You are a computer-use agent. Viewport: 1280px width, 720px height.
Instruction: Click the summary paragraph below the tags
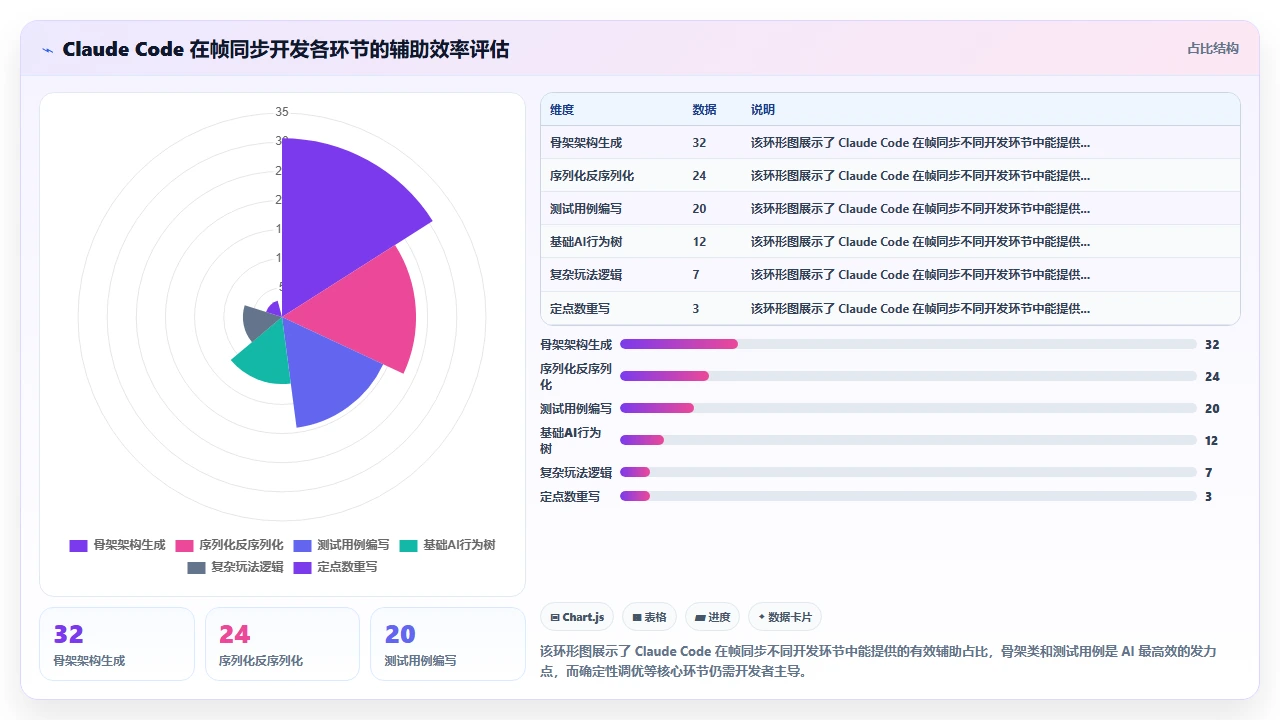pyautogui.click(x=880, y=661)
